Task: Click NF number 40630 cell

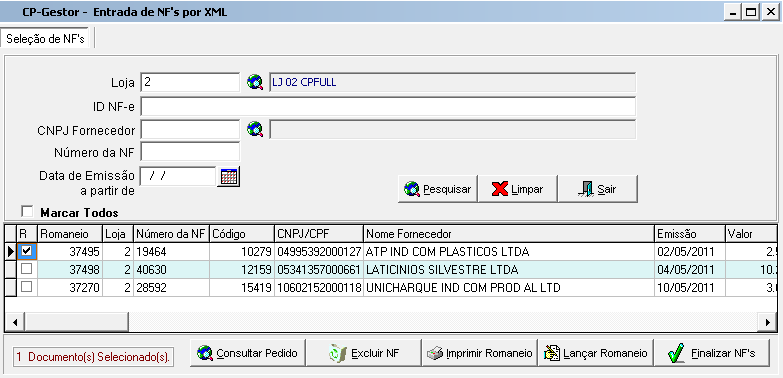Action: point(171,270)
